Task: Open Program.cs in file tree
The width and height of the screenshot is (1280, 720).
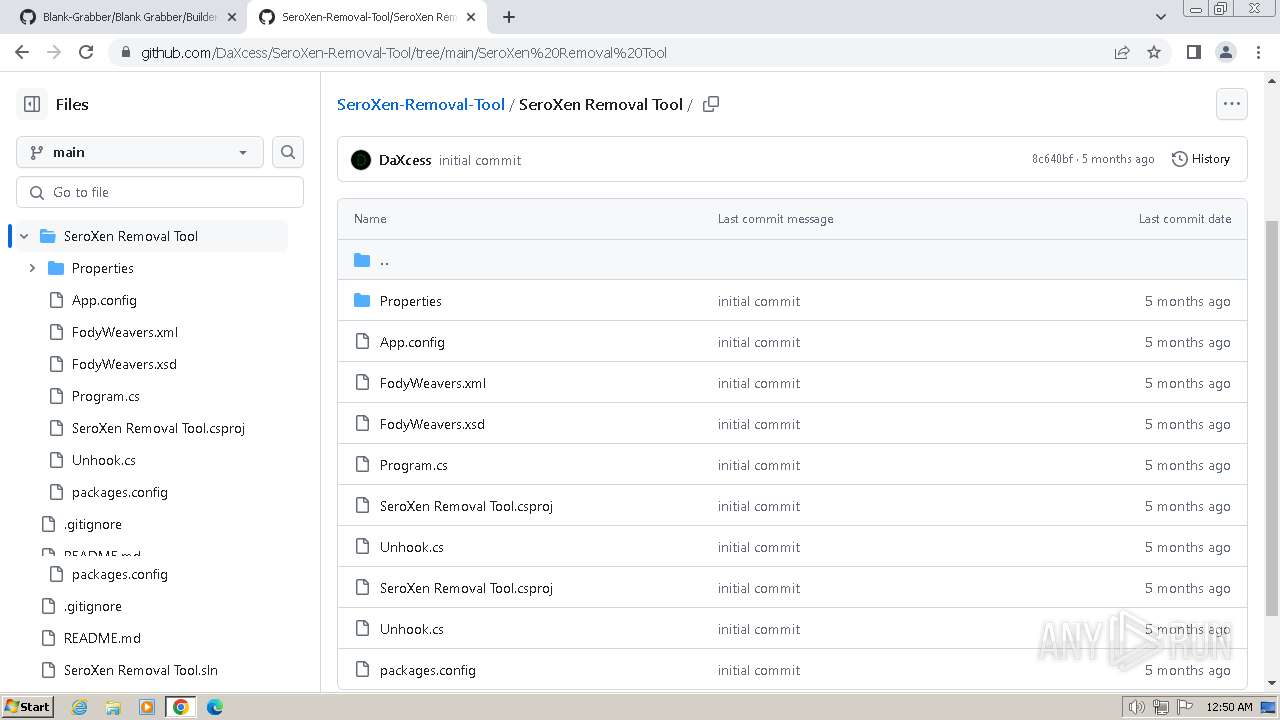Action: click(106, 396)
